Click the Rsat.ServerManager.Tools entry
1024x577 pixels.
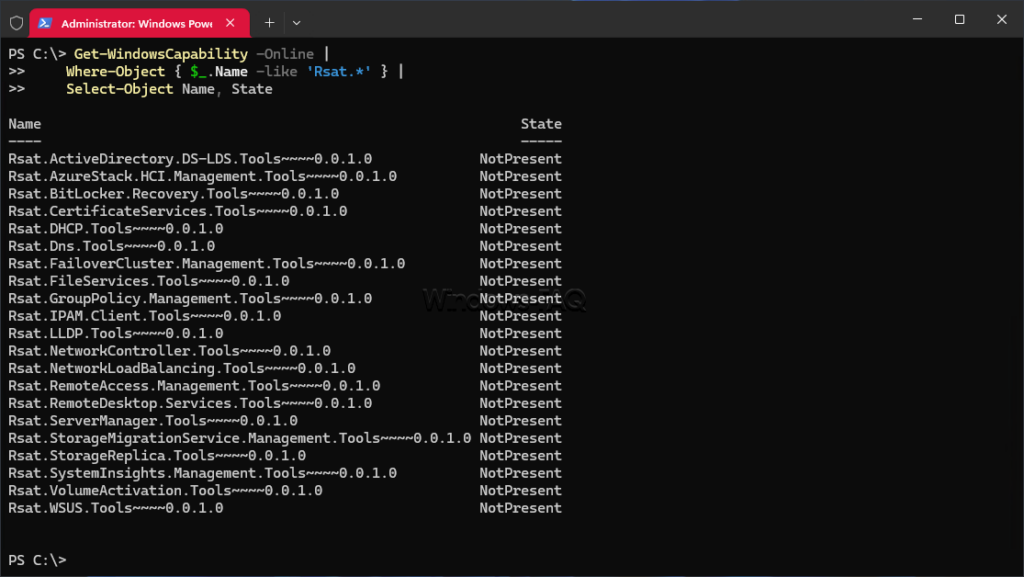tap(153, 420)
